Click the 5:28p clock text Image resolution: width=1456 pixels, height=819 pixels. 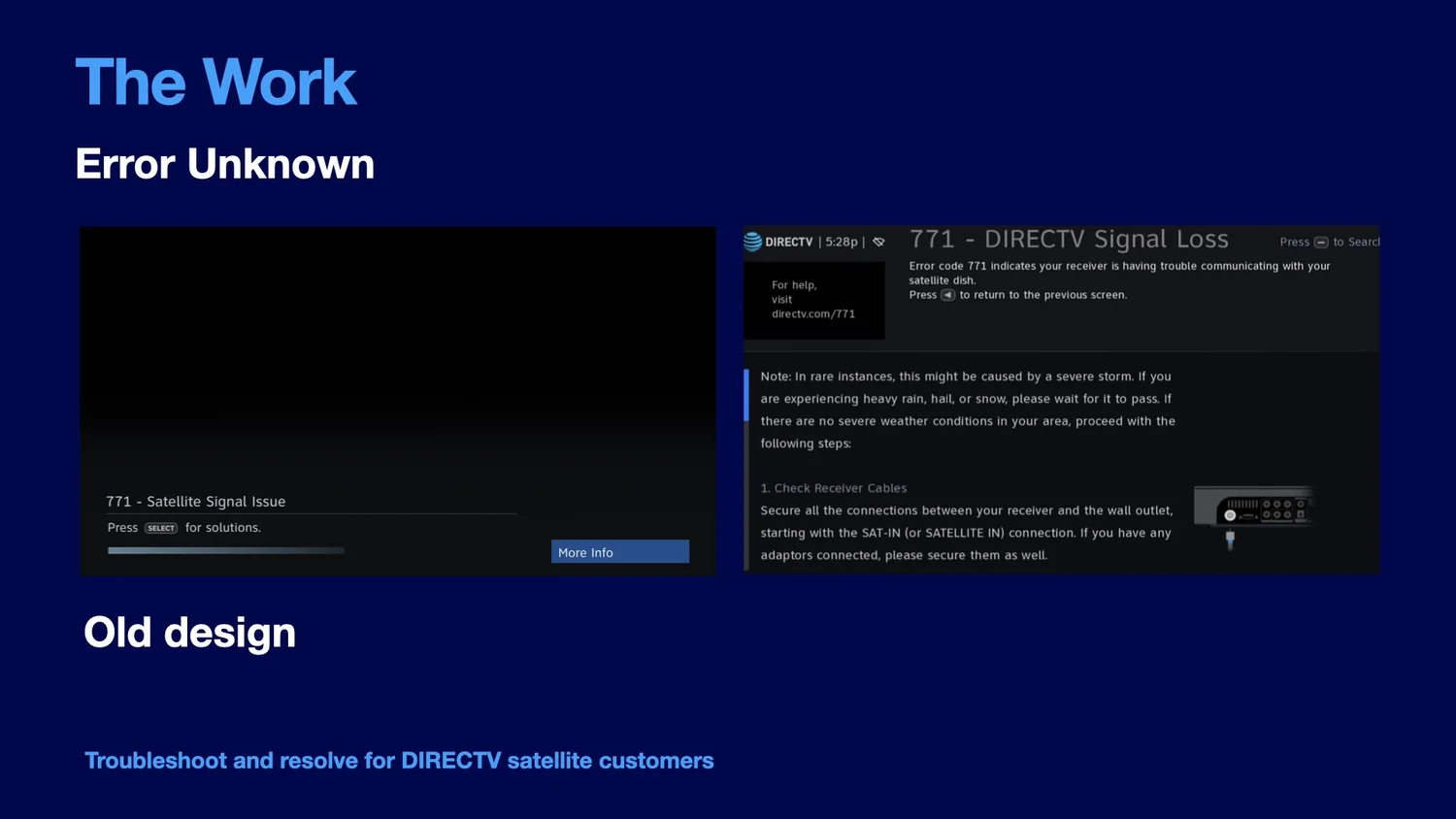pos(842,242)
